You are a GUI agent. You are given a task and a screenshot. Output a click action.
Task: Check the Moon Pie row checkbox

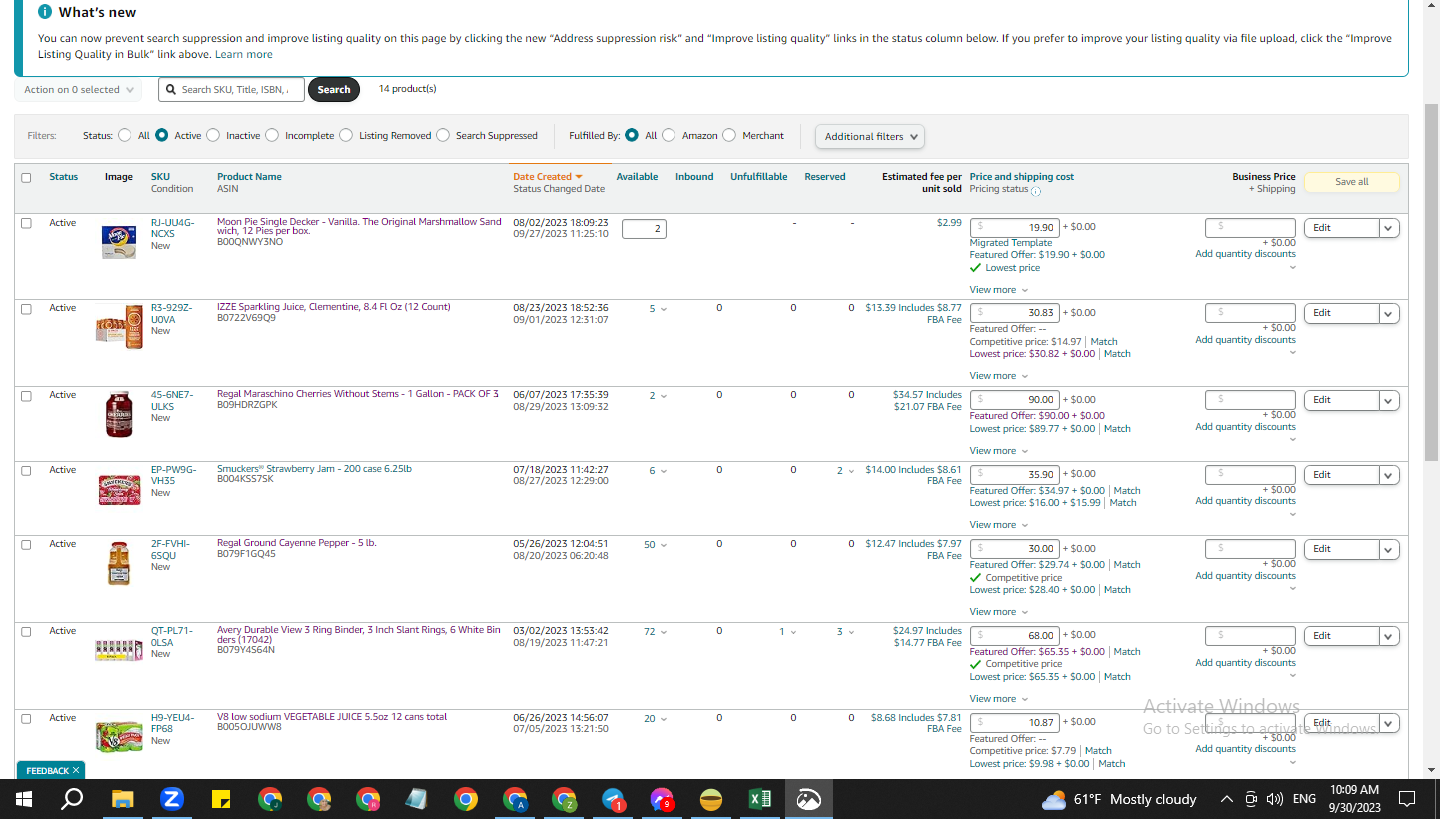pos(26,223)
